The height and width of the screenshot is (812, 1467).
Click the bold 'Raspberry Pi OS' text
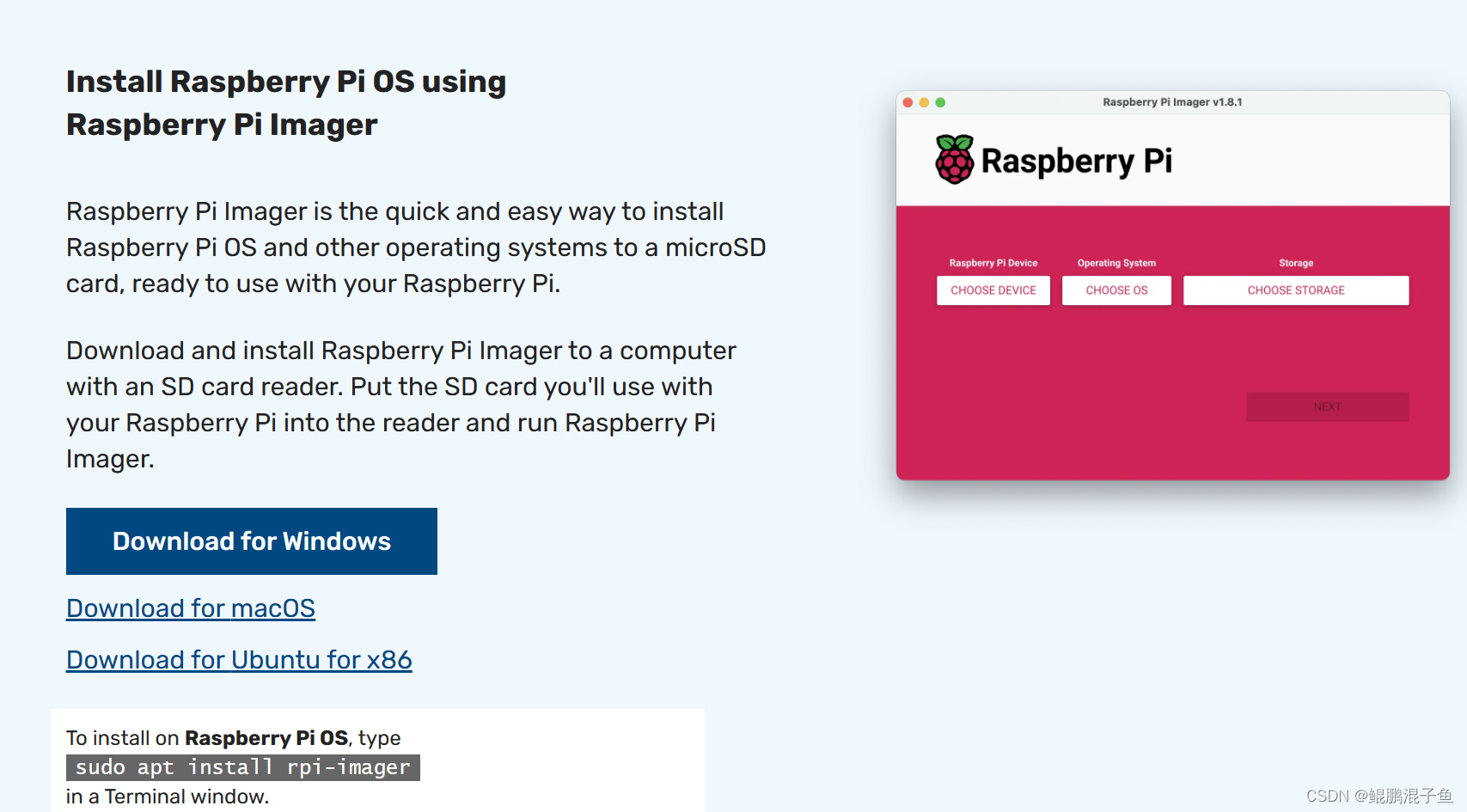(x=266, y=738)
